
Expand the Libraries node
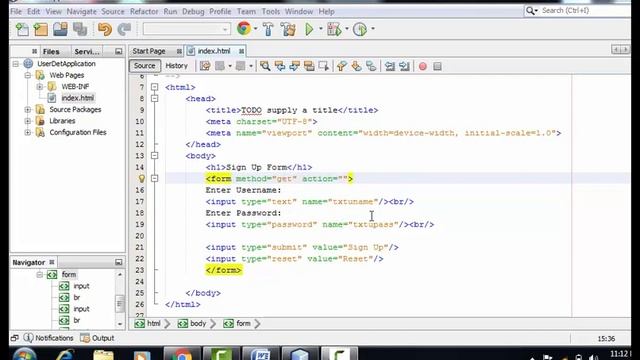27,121
